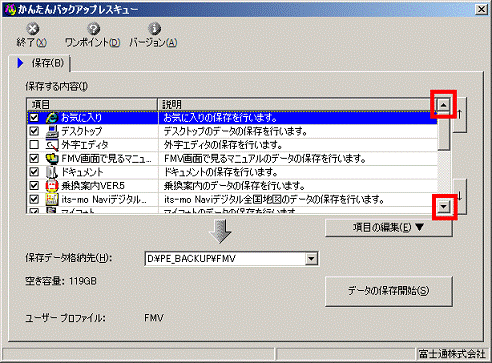492x363 pixels.
Task: Select the 保存(B) tab
Action: [x=39, y=63]
